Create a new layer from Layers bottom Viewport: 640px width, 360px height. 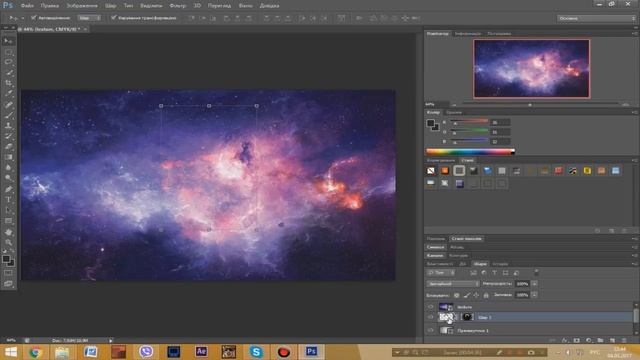point(612,340)
